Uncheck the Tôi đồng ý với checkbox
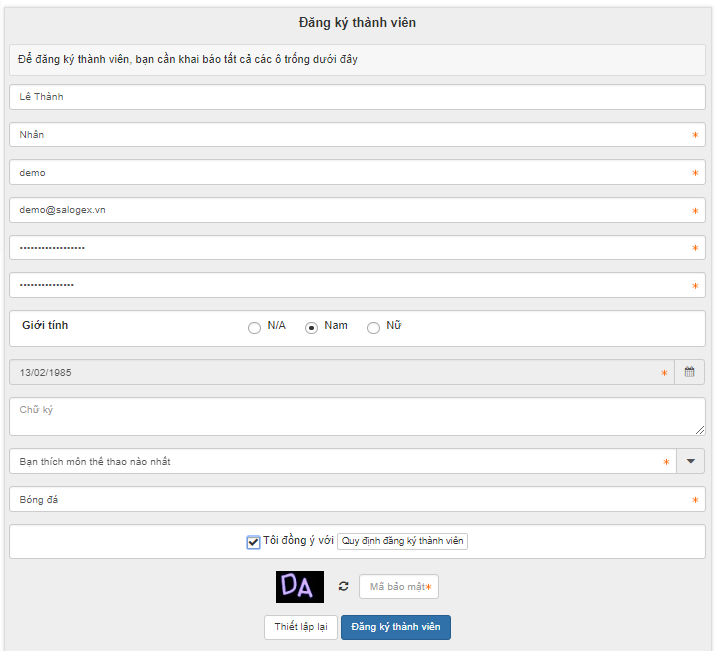The image size is (721, 651). click(253, 542)
